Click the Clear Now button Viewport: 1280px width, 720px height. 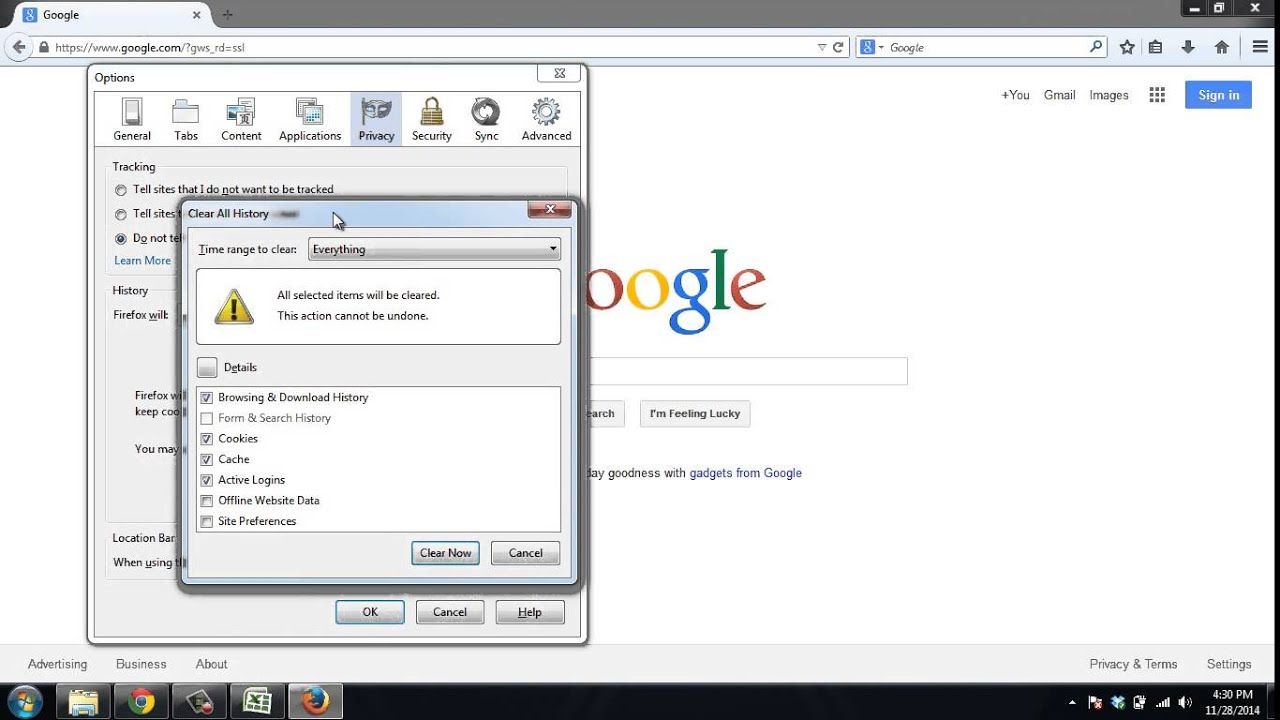[445, 553]
